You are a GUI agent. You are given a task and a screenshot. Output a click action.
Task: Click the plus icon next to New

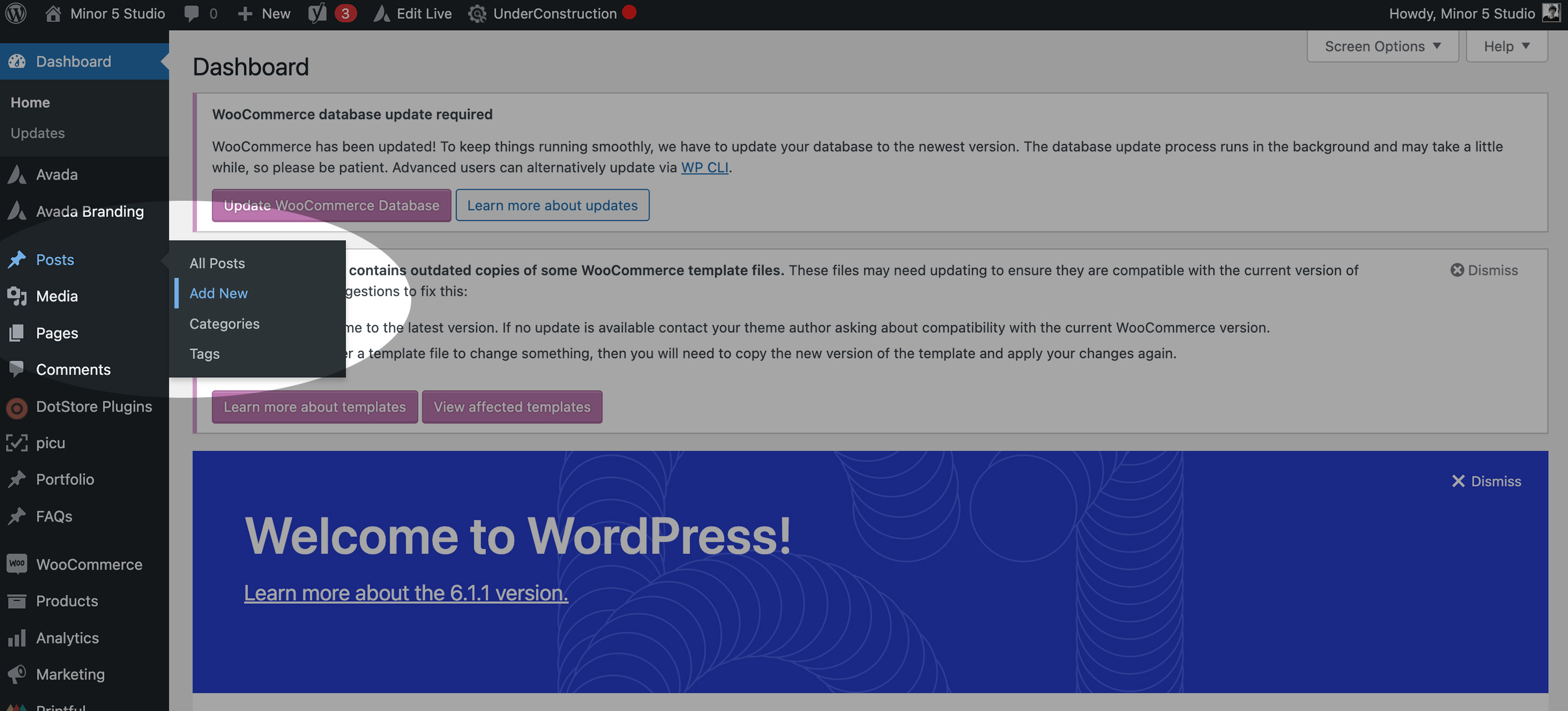point(245,13)
